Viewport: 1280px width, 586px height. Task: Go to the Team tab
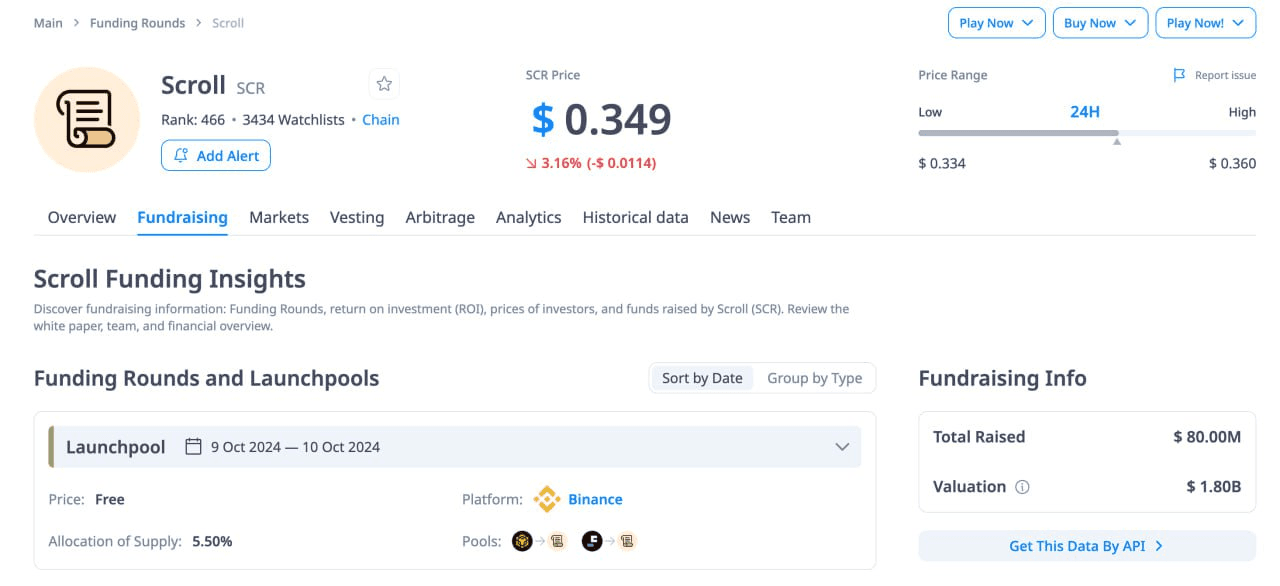791,217
